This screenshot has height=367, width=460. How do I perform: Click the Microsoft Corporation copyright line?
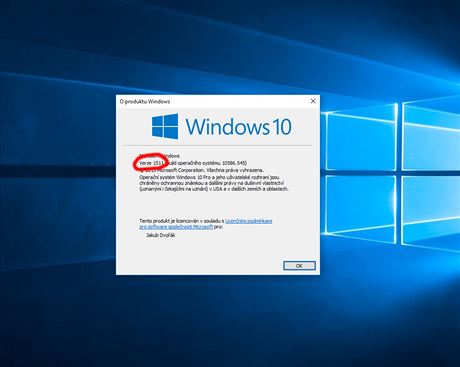point(201,170)
